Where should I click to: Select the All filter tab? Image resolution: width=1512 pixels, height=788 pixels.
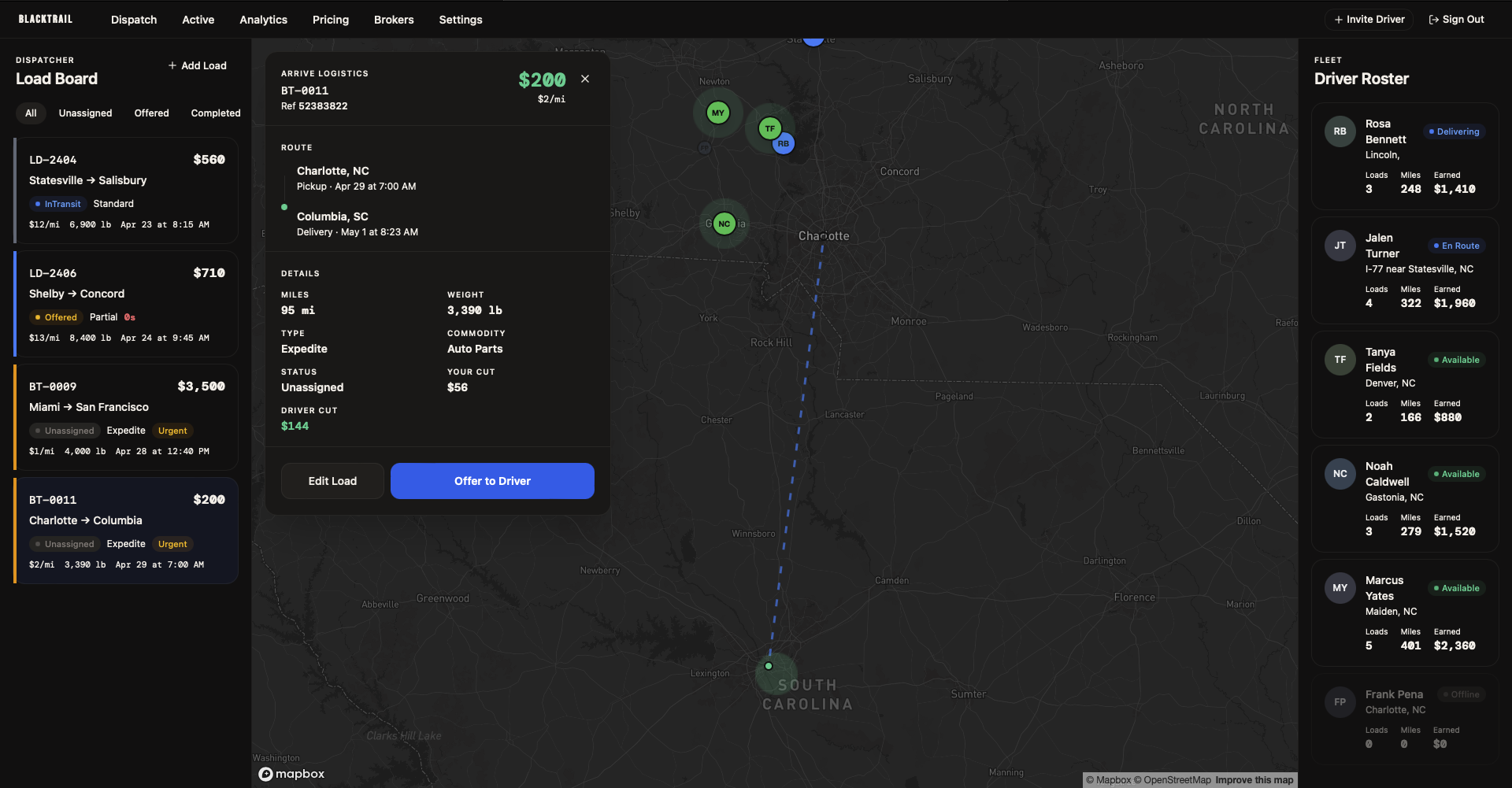[31, 113]
